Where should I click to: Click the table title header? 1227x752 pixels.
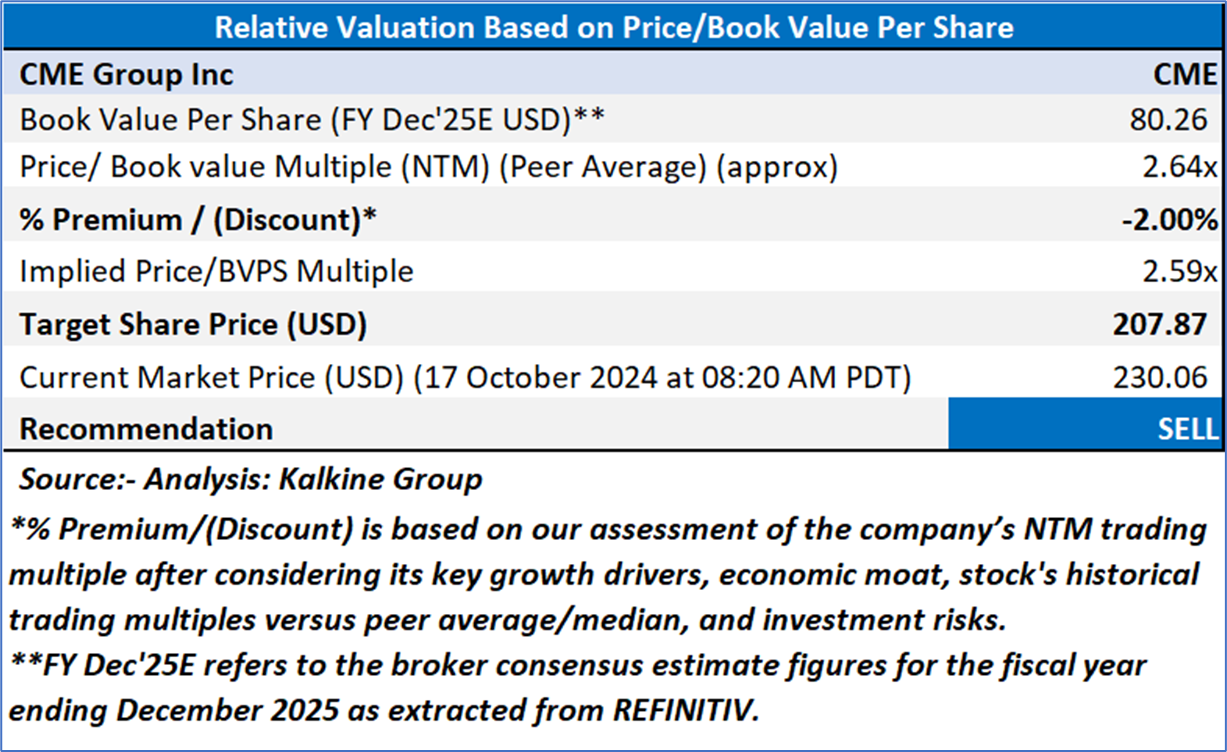pos(613,26)
